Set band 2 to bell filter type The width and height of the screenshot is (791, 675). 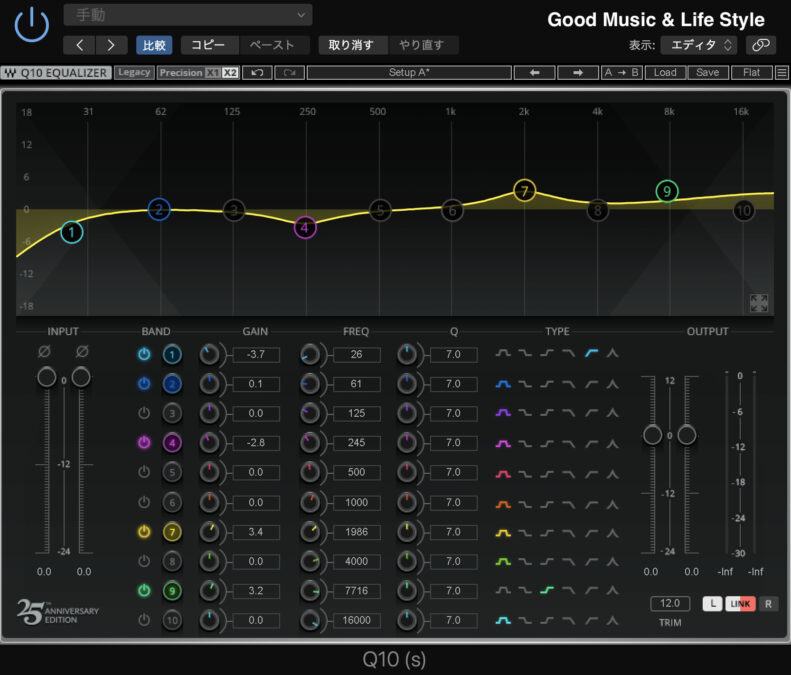(503, 384)
